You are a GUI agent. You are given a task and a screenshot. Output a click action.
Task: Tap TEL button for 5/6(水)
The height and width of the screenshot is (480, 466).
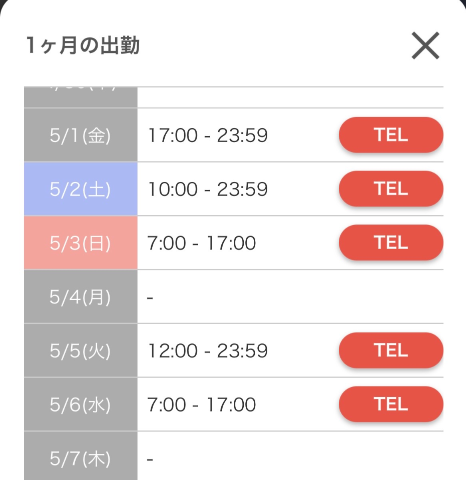391,404
